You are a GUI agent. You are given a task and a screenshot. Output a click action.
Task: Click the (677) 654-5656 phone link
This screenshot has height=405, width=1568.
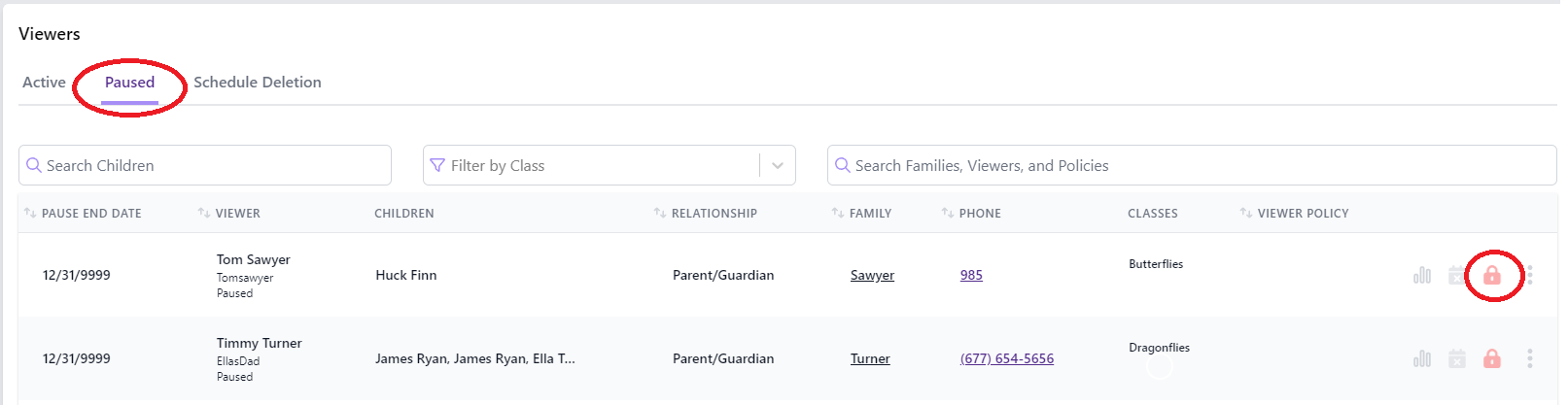pos(1007,358)
